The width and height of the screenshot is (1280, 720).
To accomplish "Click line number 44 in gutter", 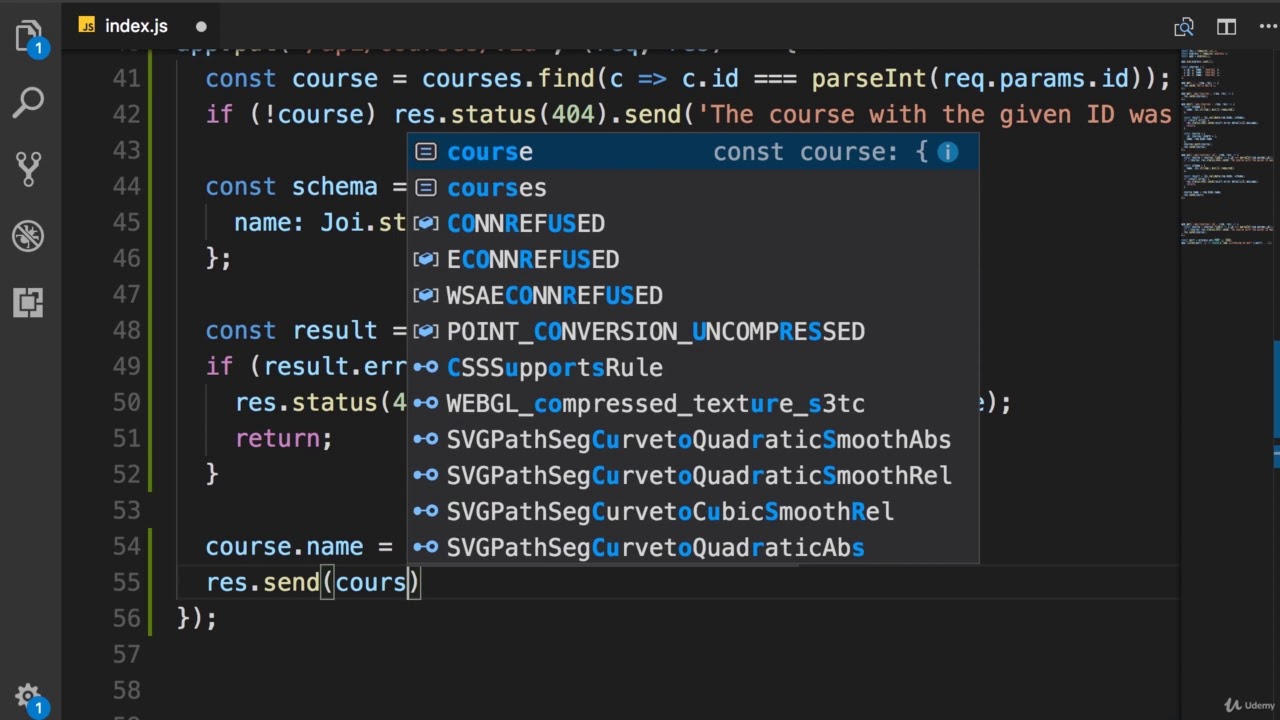I will (127, 187).
